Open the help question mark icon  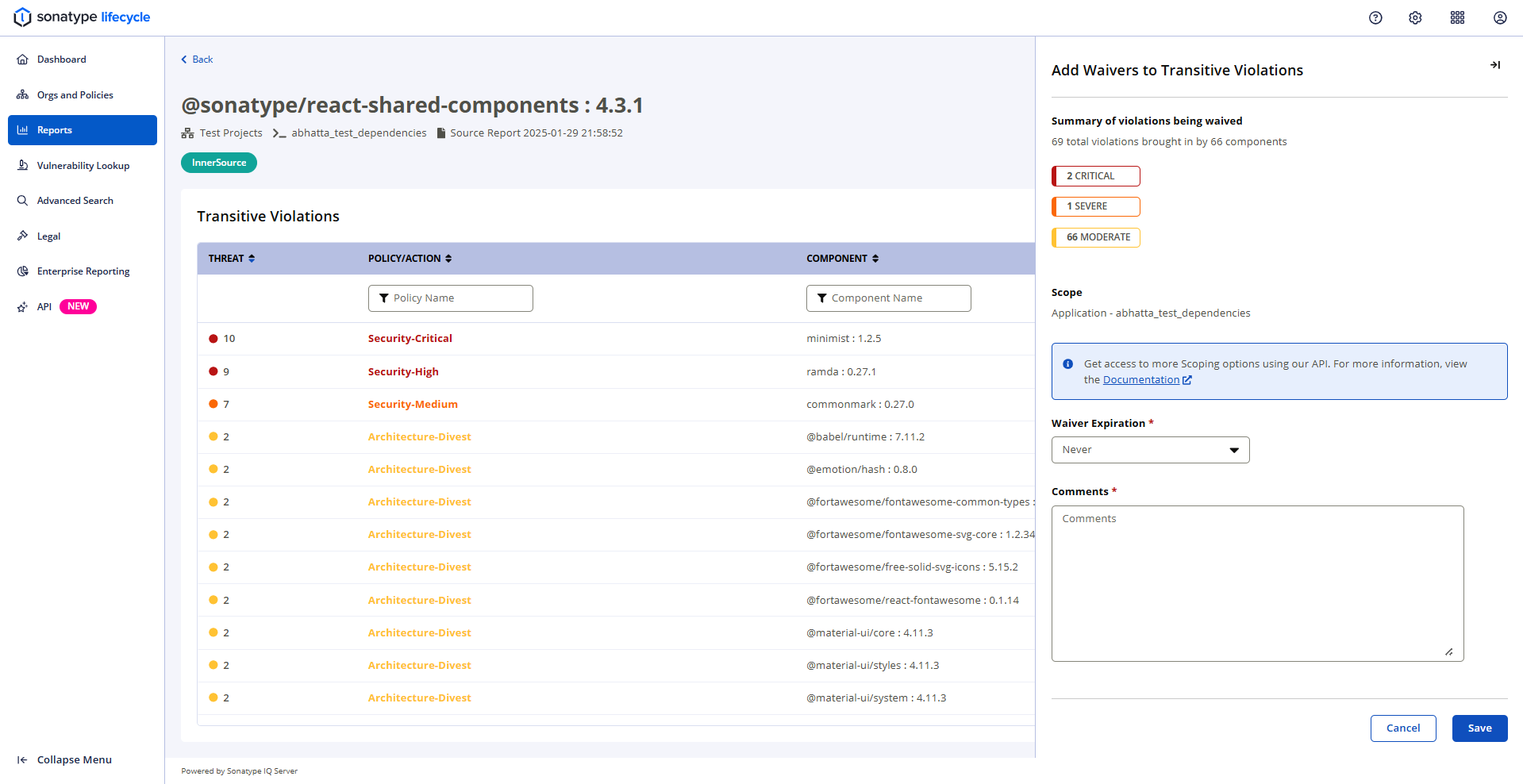coord(1375,17)
